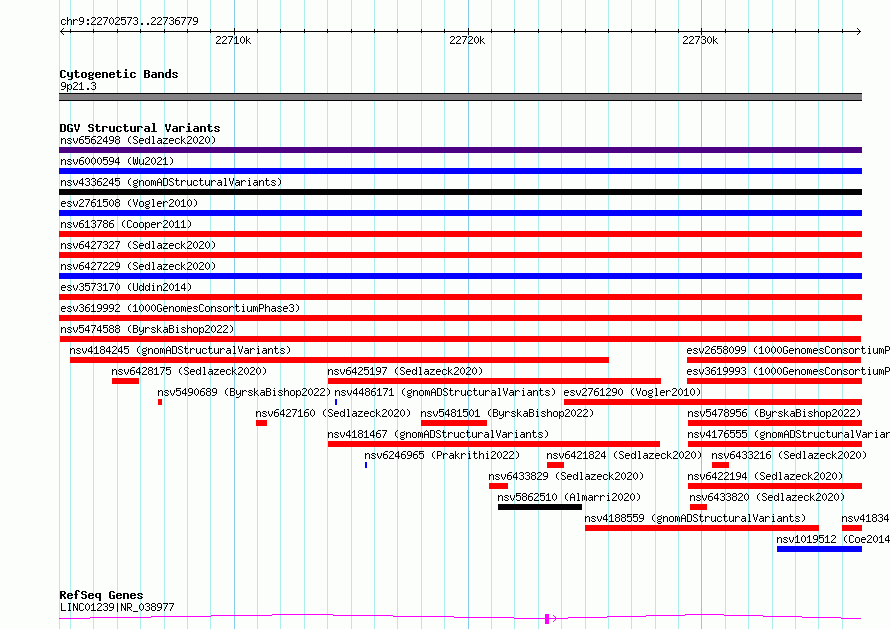Select the small red nsv6433820 bar
Viewport: 890px width, 629px height.
pyautogui.click(x=699, y=507)
